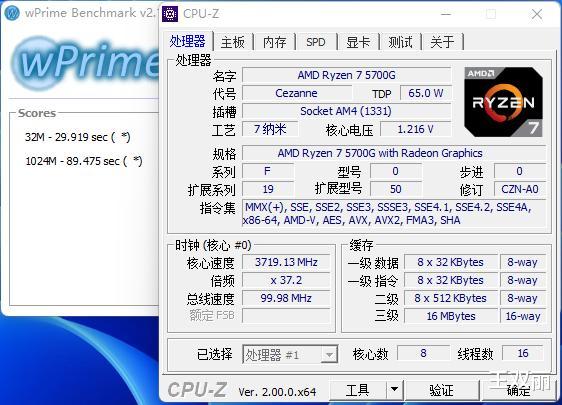Click the 8 x 512 KBytes L2 value
This screenshot has width=562, height=405.
(x=451, y=298)
